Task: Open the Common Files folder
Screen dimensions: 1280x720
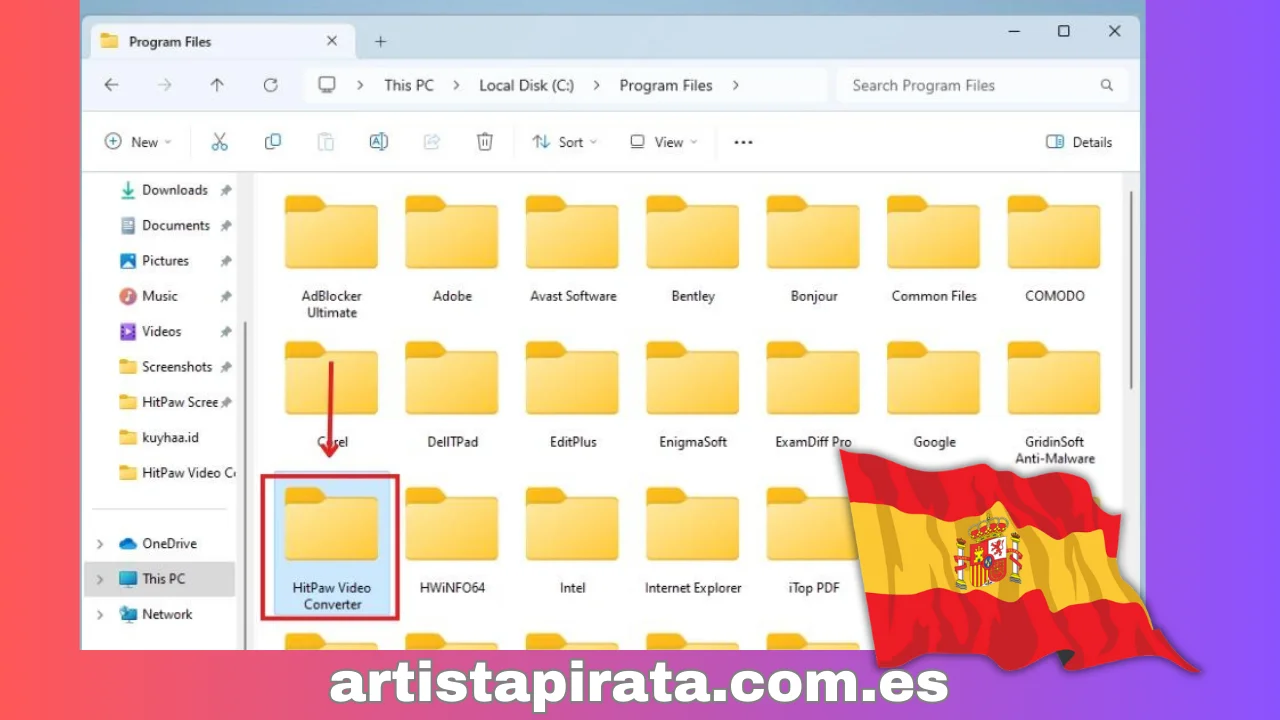Action: [934, 249]
